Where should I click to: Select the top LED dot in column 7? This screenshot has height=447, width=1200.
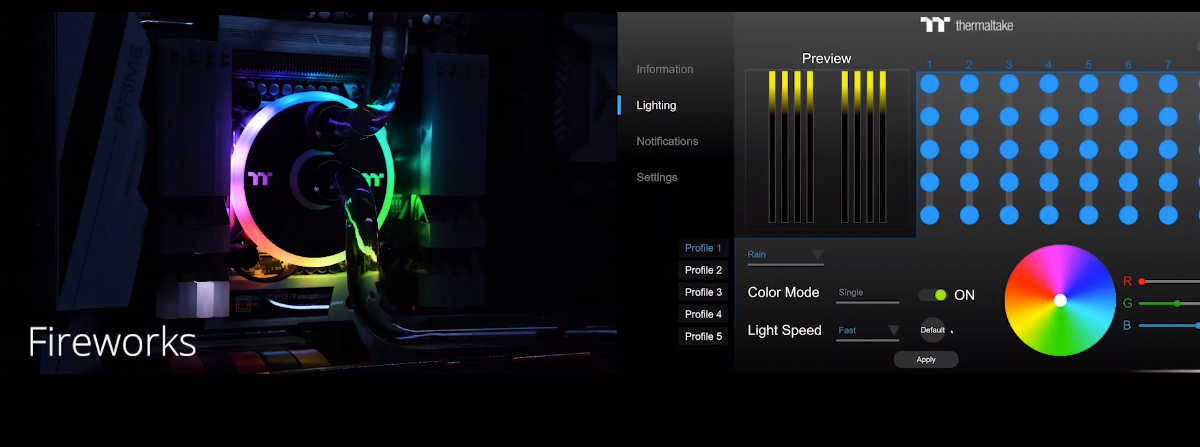[x=1168, y=84]
